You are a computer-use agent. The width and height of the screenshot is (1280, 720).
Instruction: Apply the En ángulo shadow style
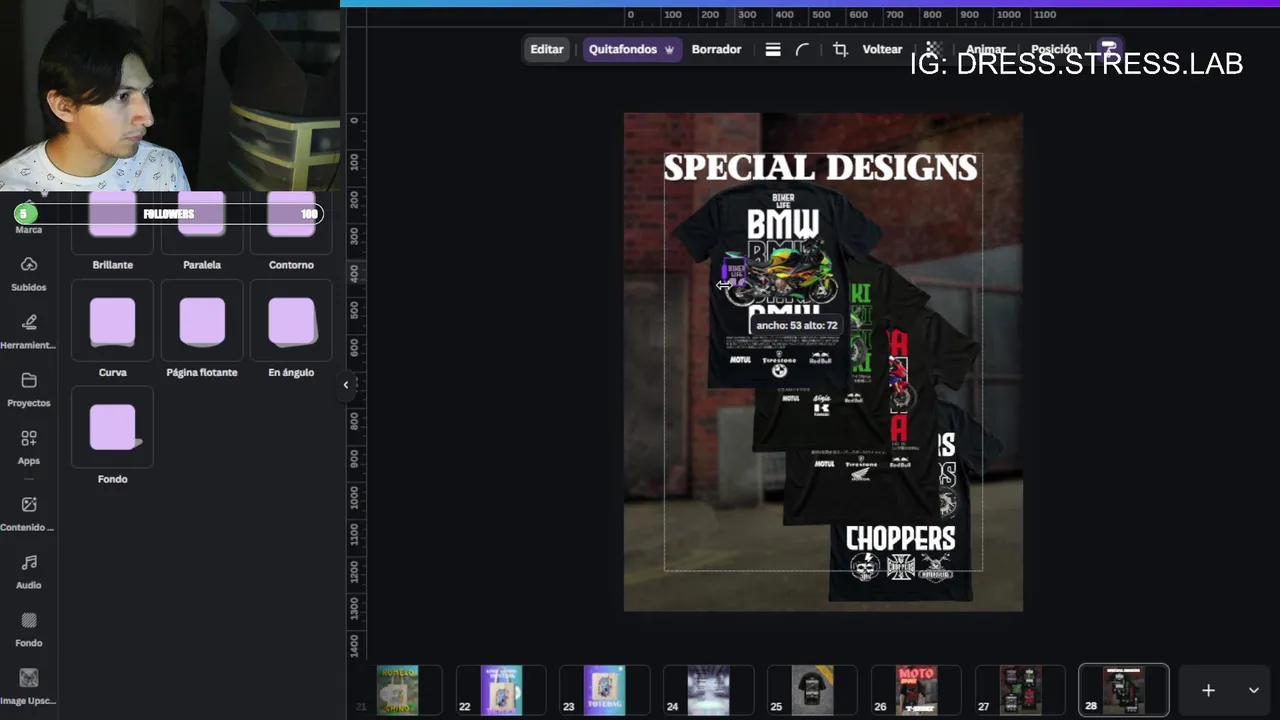pos(291,320)
